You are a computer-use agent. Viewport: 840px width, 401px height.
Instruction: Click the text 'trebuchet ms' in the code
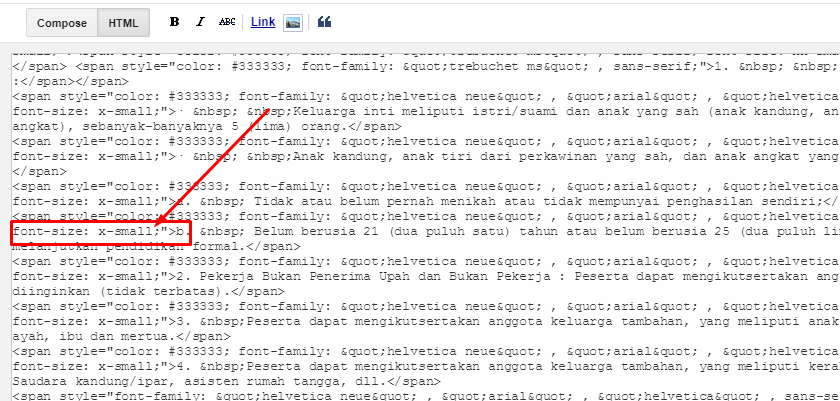tap(497, 66)
